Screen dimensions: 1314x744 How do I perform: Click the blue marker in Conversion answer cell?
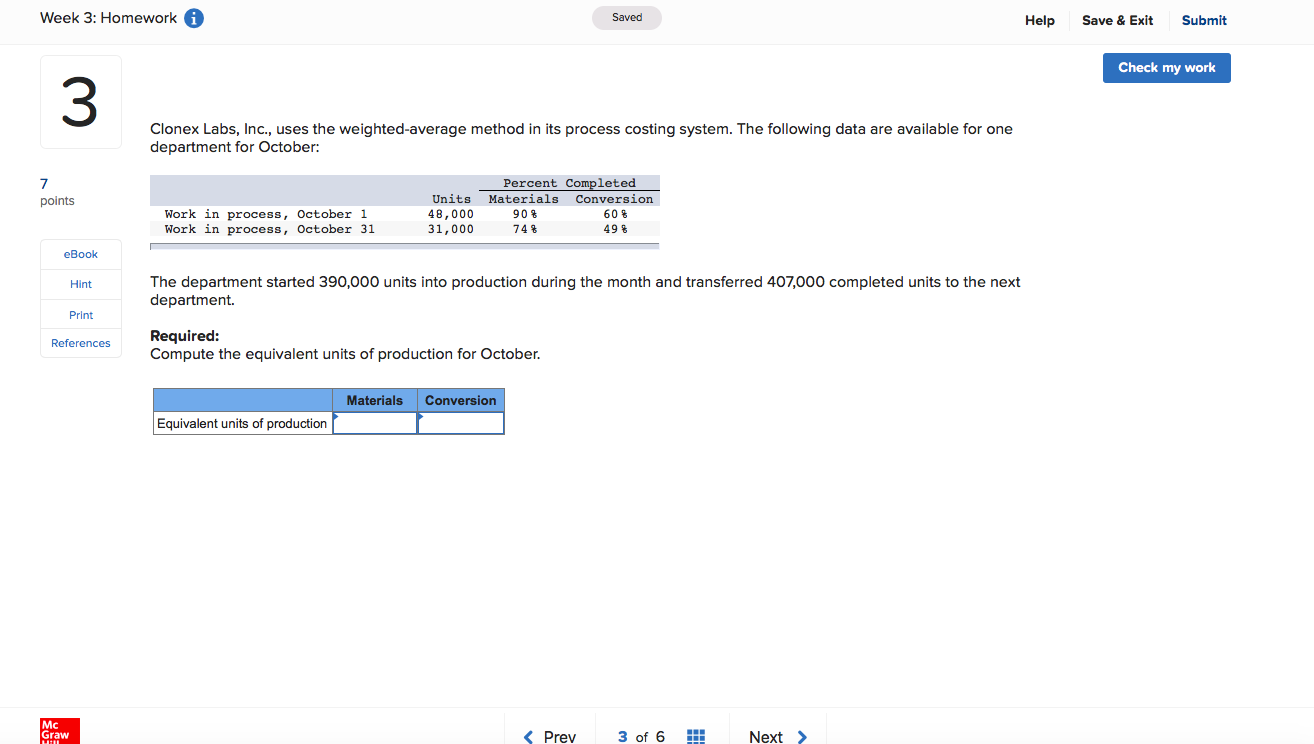(422, 418)
